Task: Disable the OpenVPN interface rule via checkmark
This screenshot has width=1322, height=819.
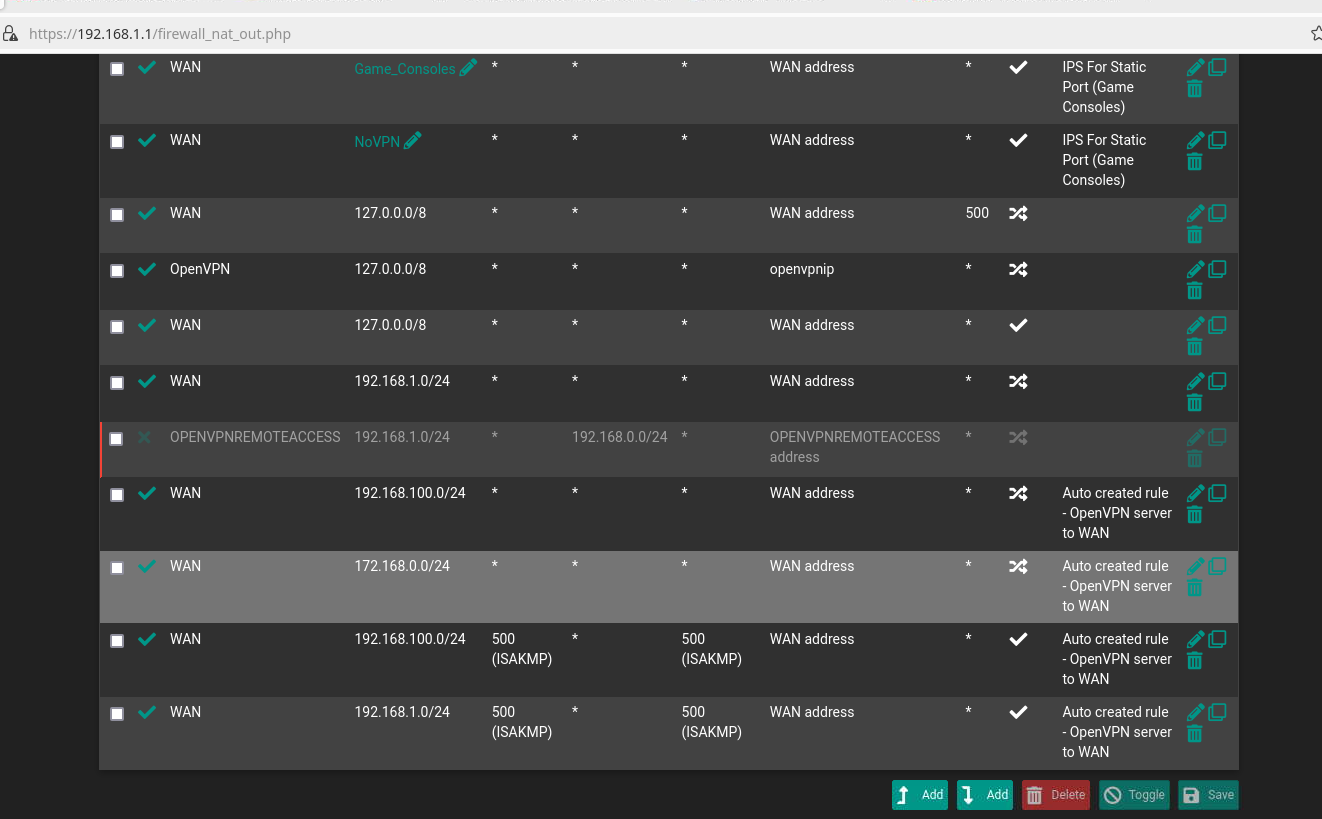Action: tap(147, 270)
